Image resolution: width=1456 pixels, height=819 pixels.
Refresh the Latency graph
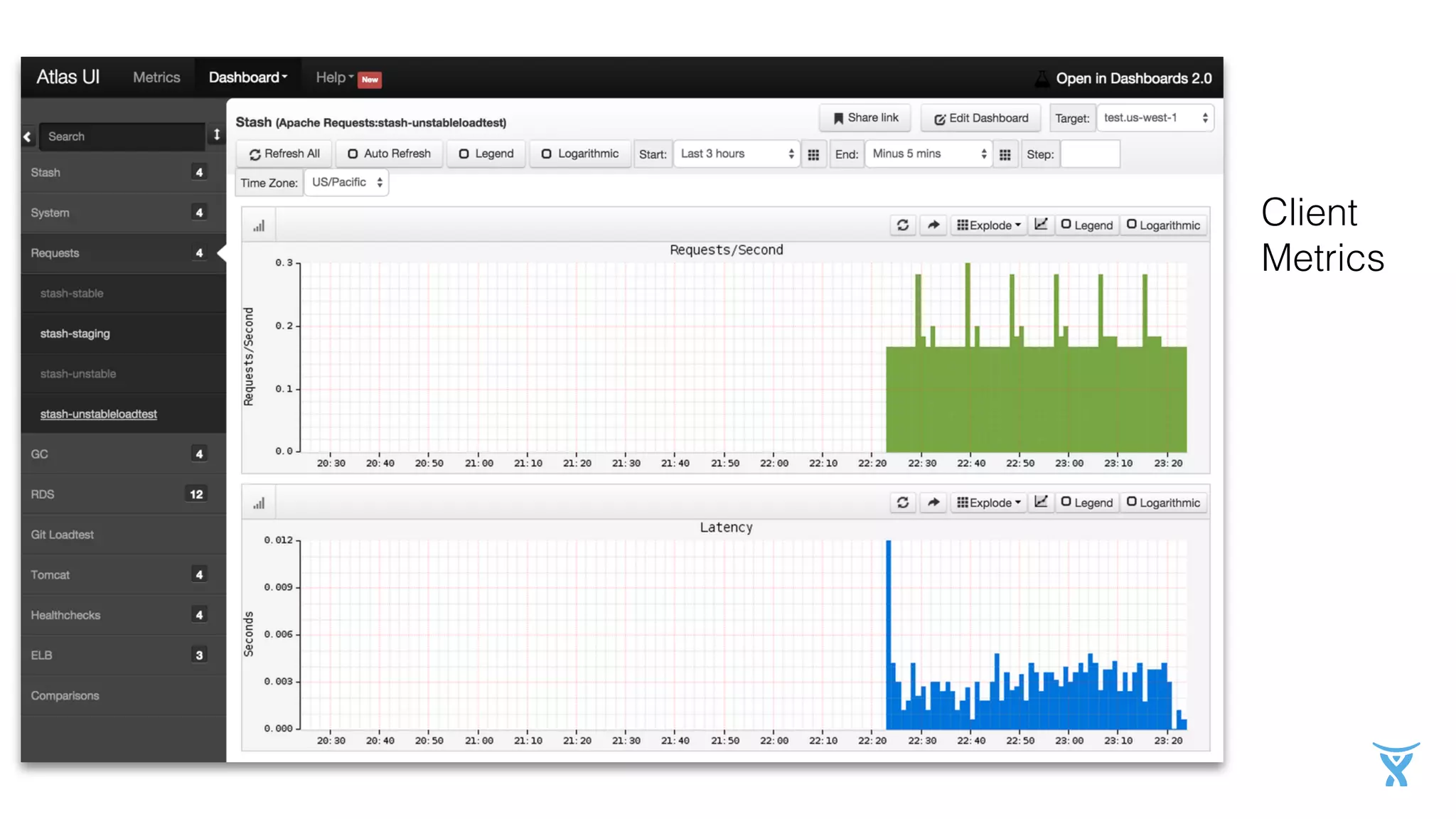tap(903, 503)
